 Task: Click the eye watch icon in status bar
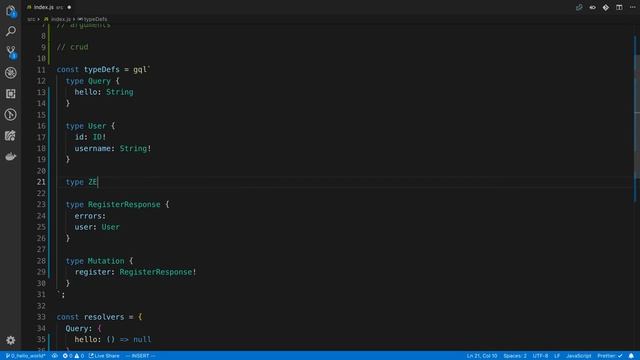click(54, 356)
